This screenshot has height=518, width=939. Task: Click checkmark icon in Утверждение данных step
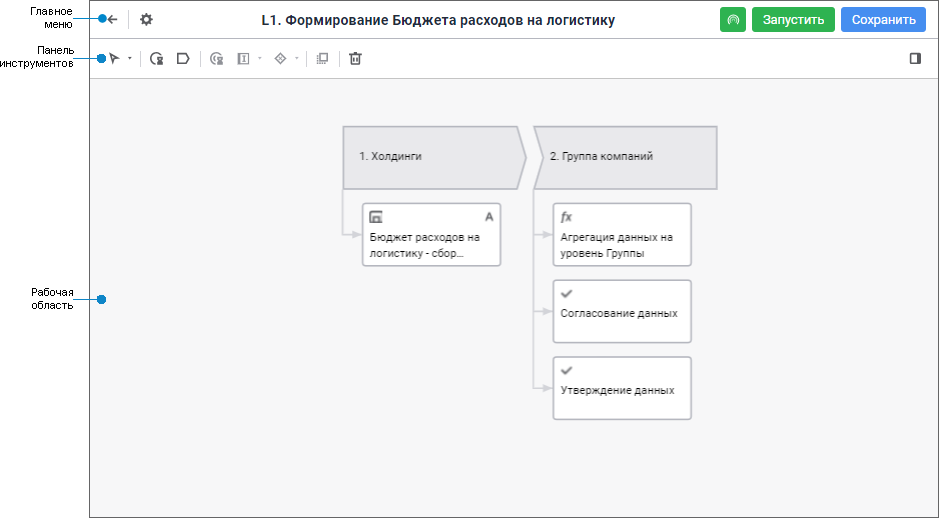[566, 370]
